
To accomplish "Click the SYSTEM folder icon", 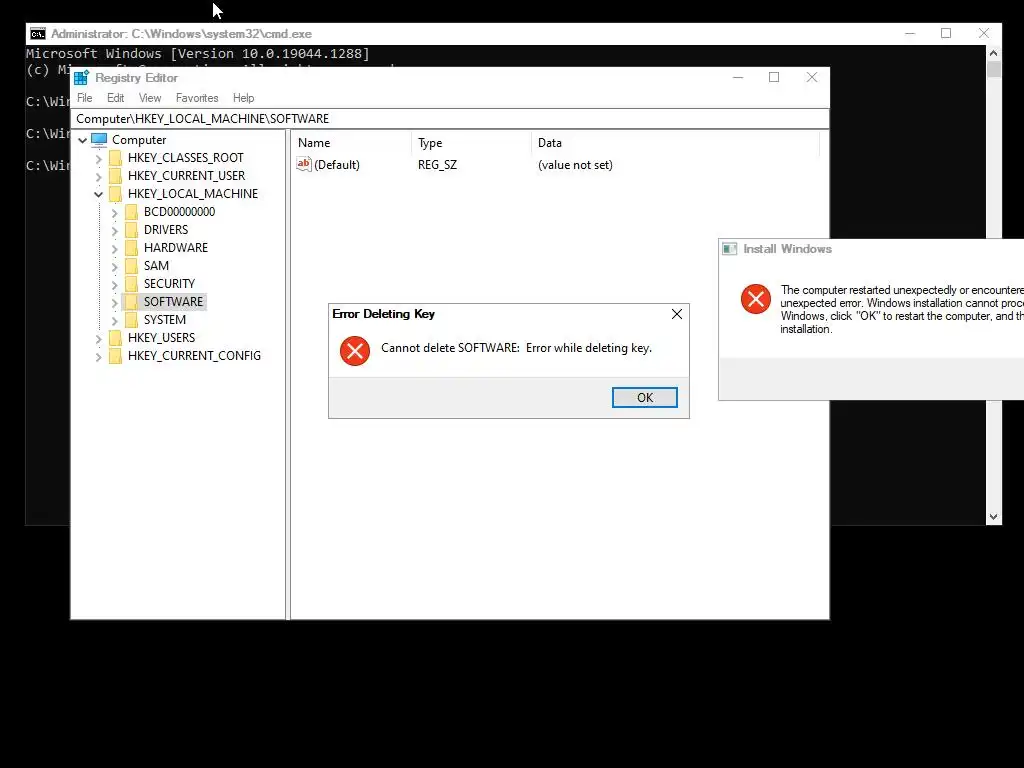I will coord(131,319).
